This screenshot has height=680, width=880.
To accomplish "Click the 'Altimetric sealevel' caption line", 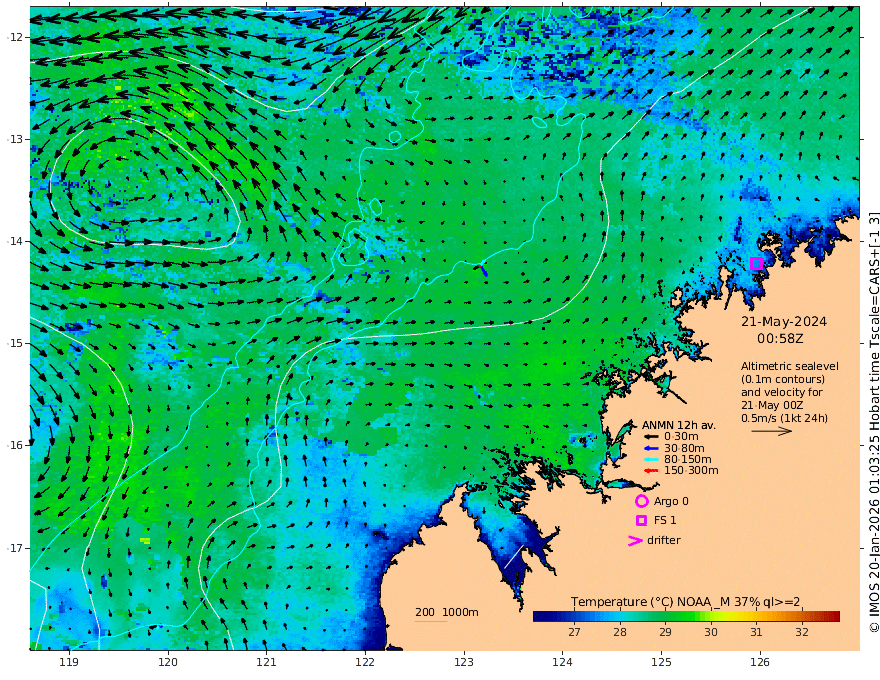I will coord(790,366).
